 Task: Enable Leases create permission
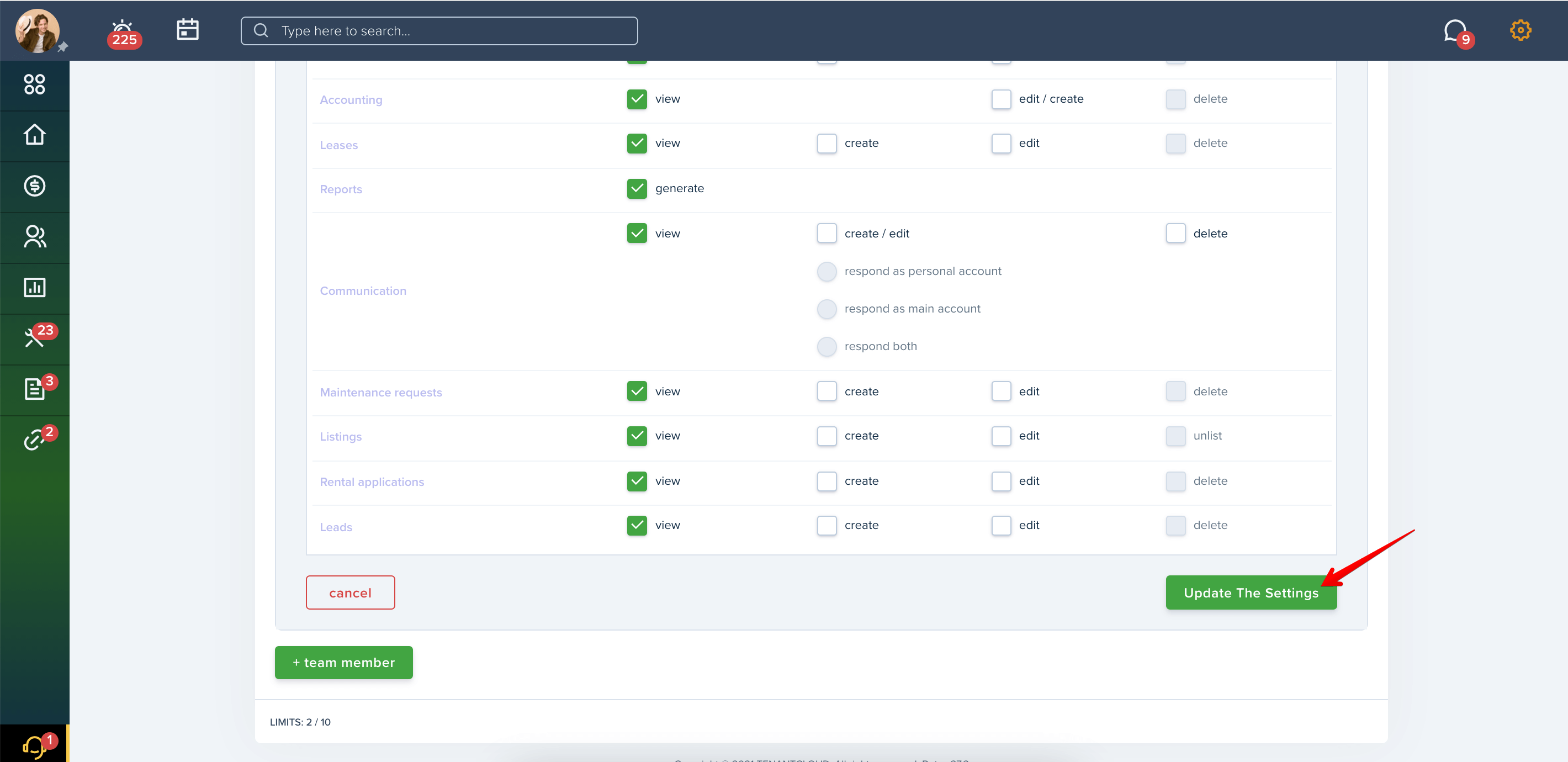pos(826,143)
